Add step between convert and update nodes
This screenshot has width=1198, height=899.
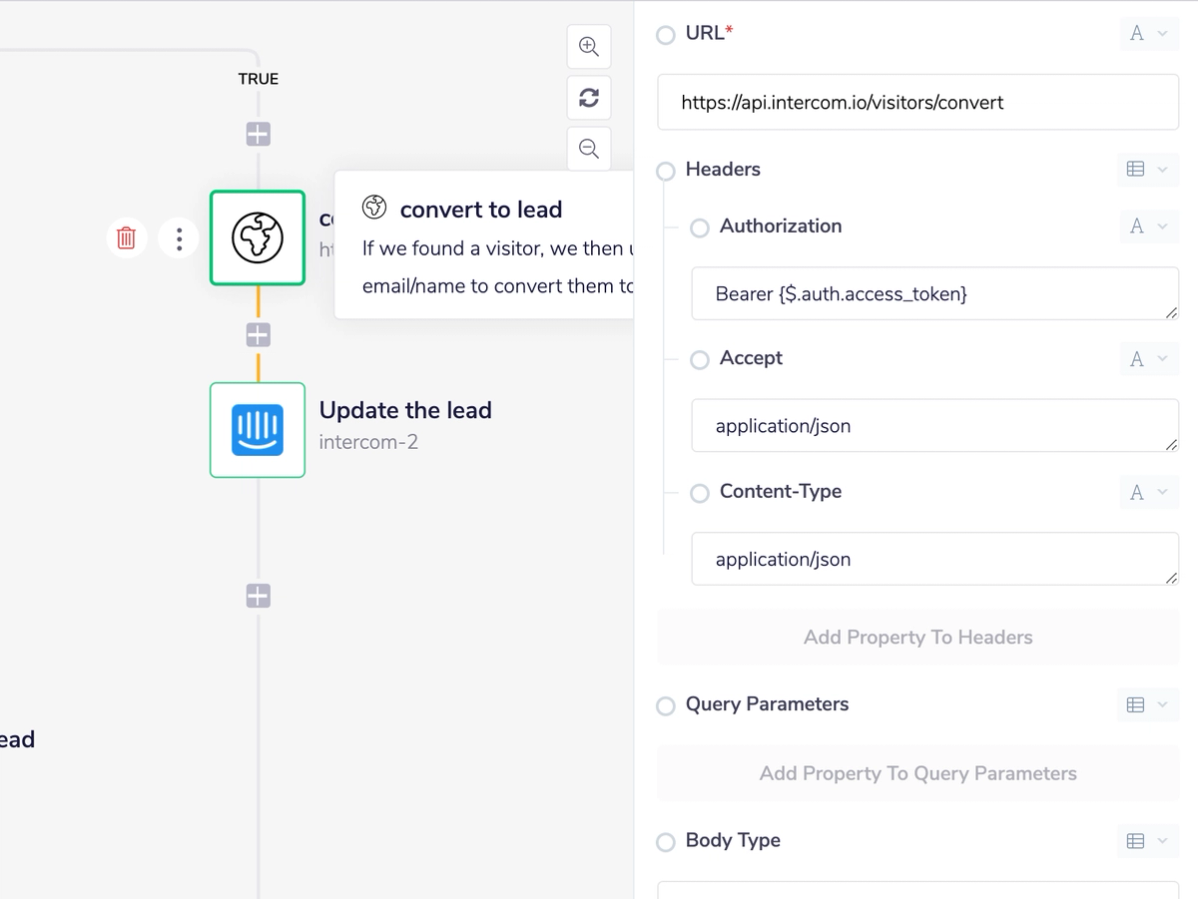(x=258, y=334)
